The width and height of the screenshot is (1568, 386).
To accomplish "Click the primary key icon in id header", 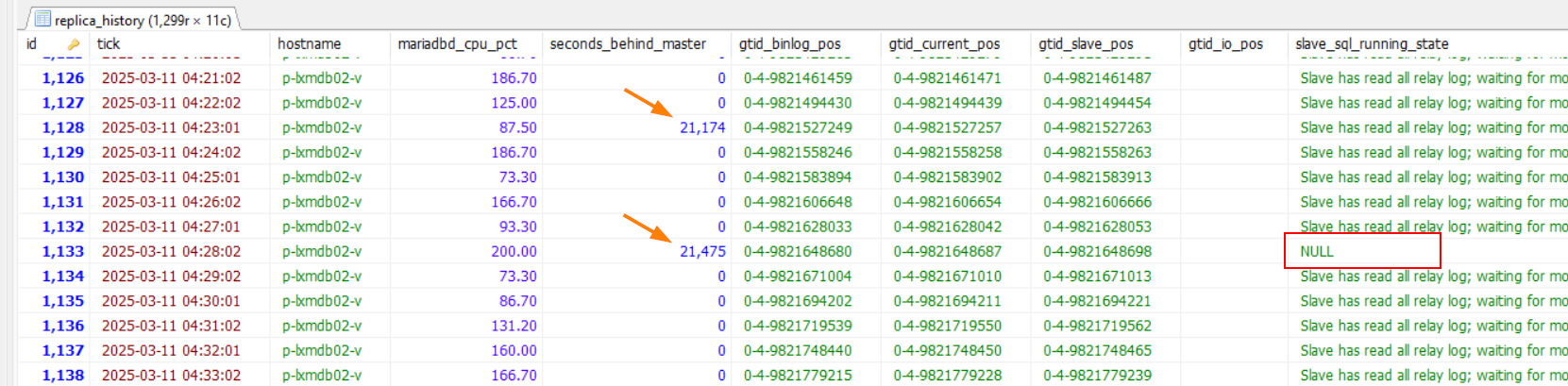I will point(74,44).
